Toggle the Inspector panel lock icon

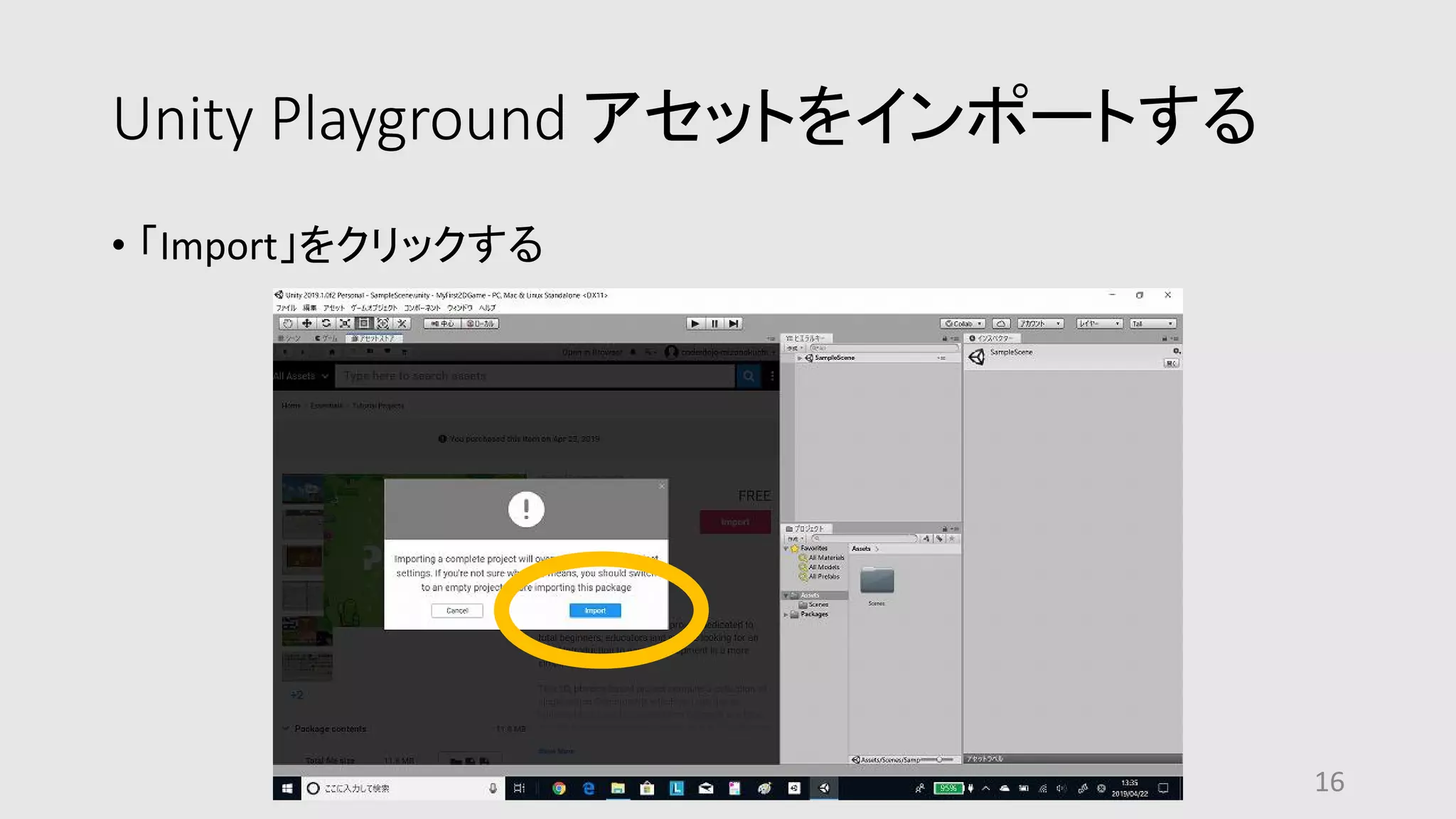coord(1165,338)
